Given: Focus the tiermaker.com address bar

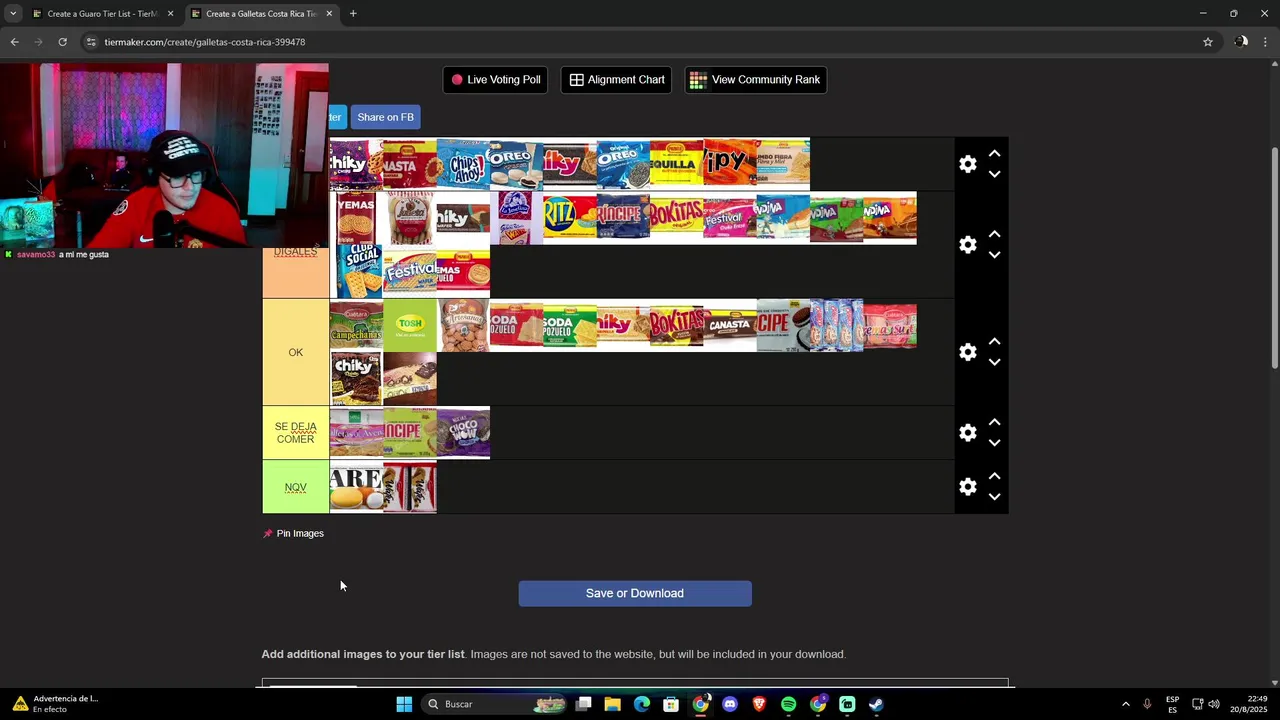Looking at the screenshot, I should pos(640,42).
